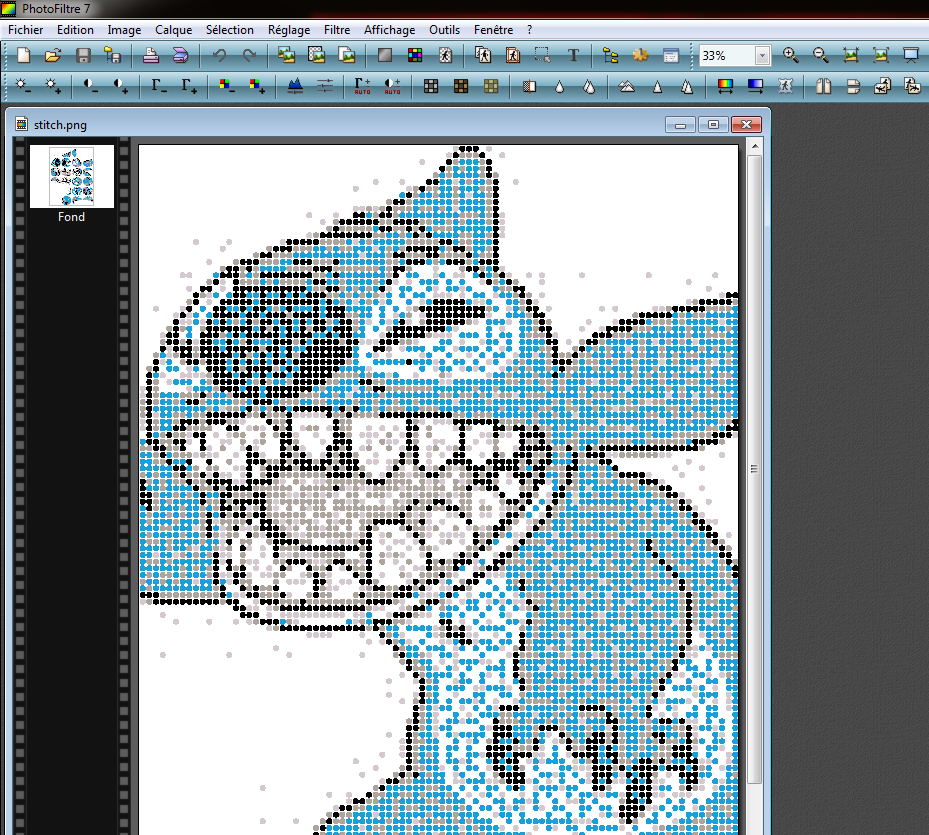
Task: Click the vertical scrollbar up arrow
Action: pyautogui.click(x=755, y=145)
